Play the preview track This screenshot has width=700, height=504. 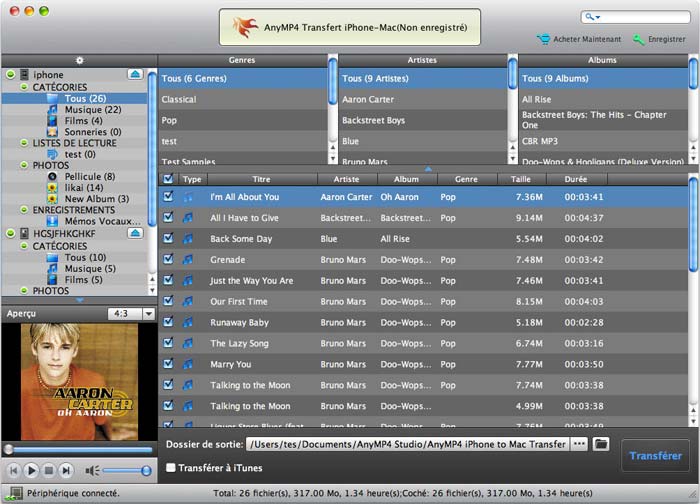click(x=31, y=471)
